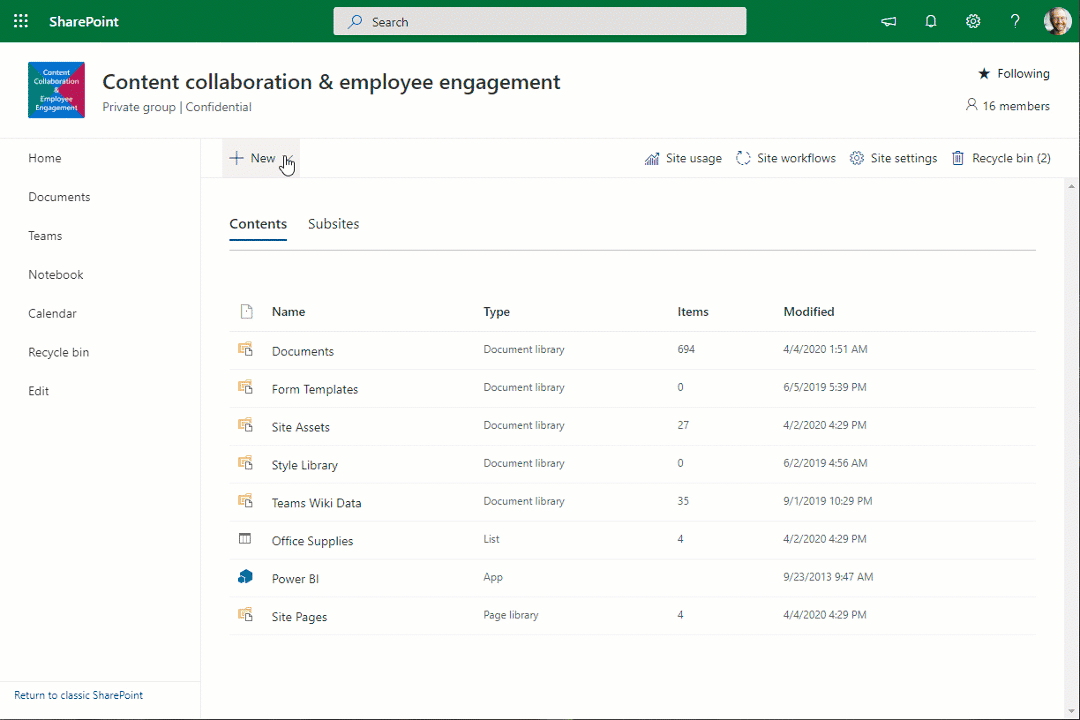Open the Site usage analytics icon
This screenshot has width=1080, height=720.
[651, 157]
